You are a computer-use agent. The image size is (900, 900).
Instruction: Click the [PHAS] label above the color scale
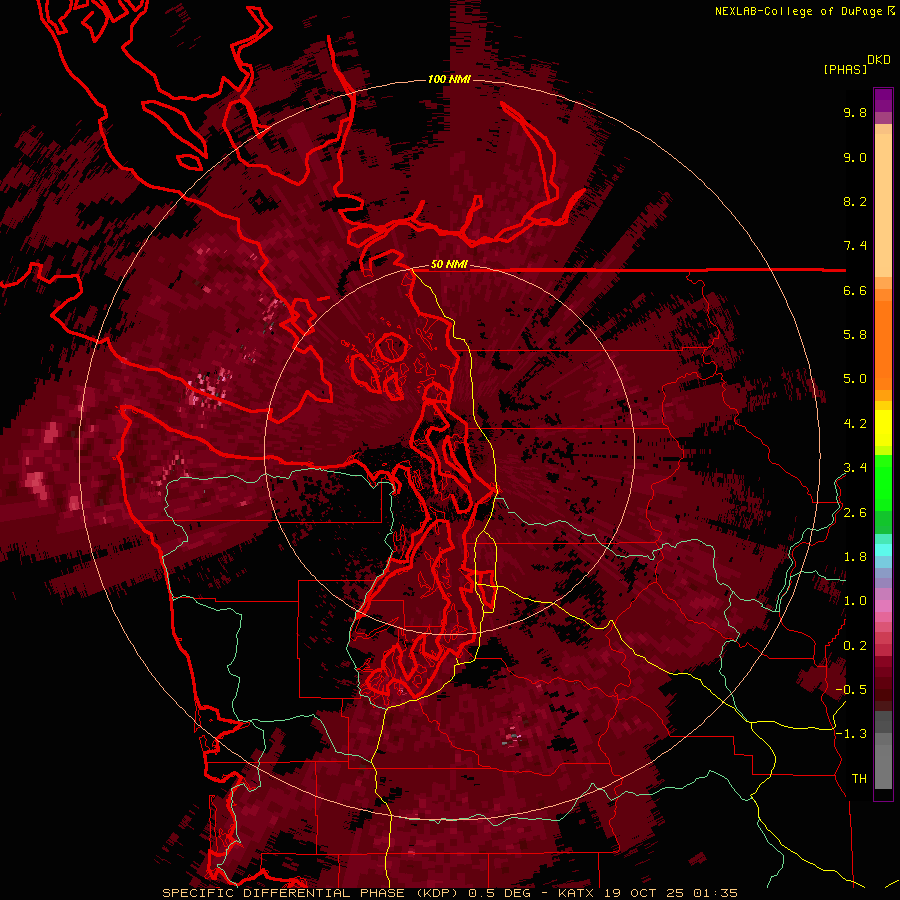pyautogui.click(x=845, y=69)
